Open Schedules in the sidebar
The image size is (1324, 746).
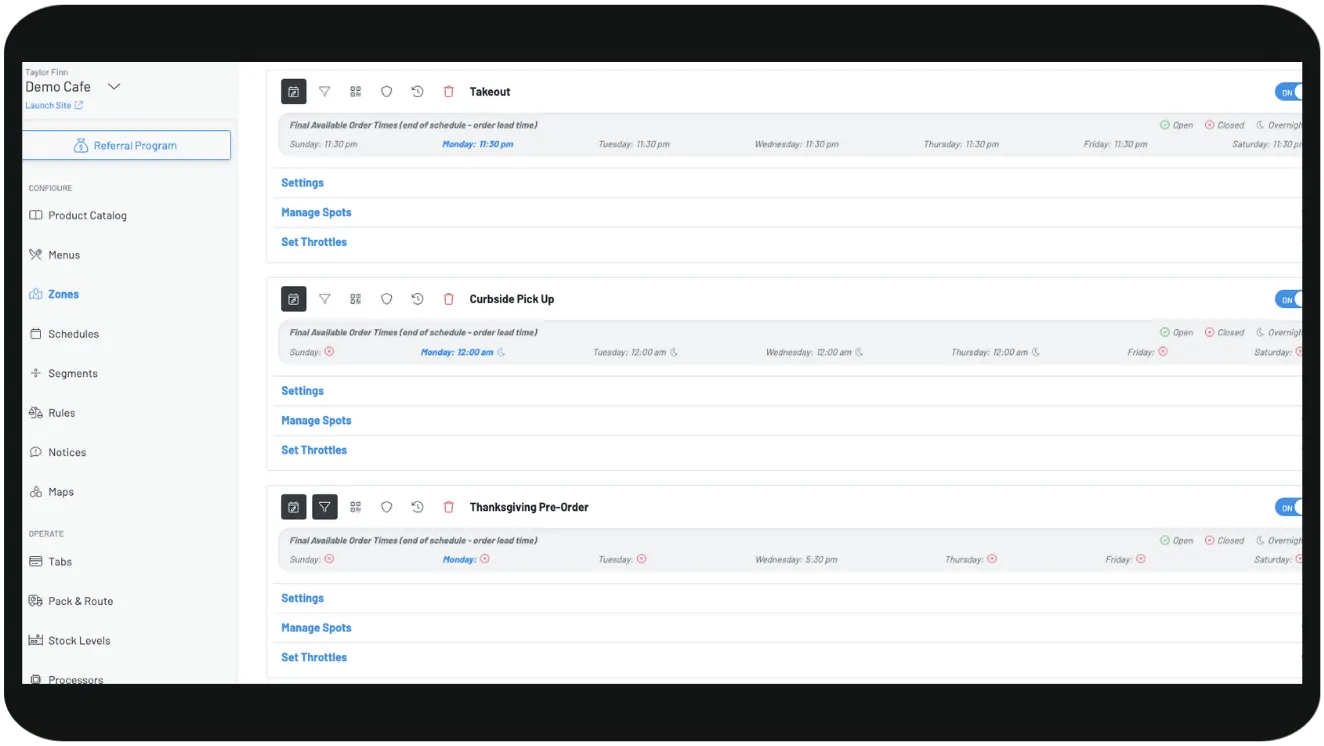coord(64,334)
